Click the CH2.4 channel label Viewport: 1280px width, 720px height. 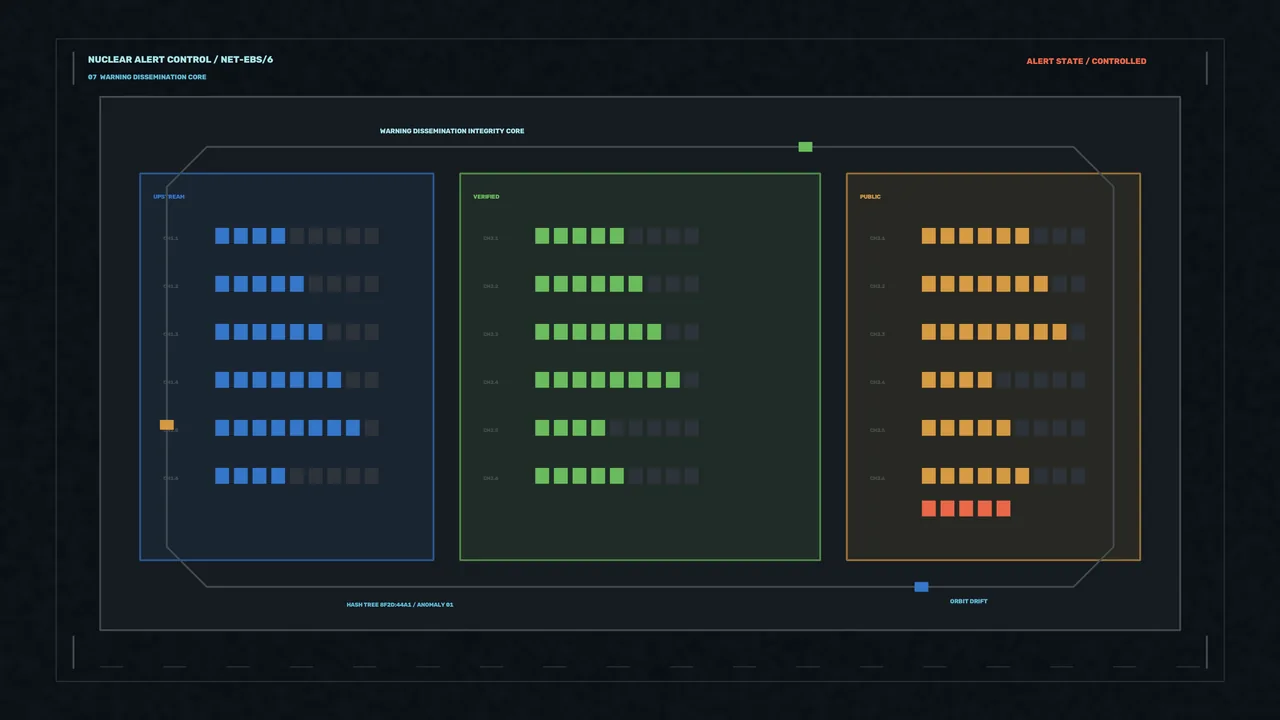pos(490,382)
